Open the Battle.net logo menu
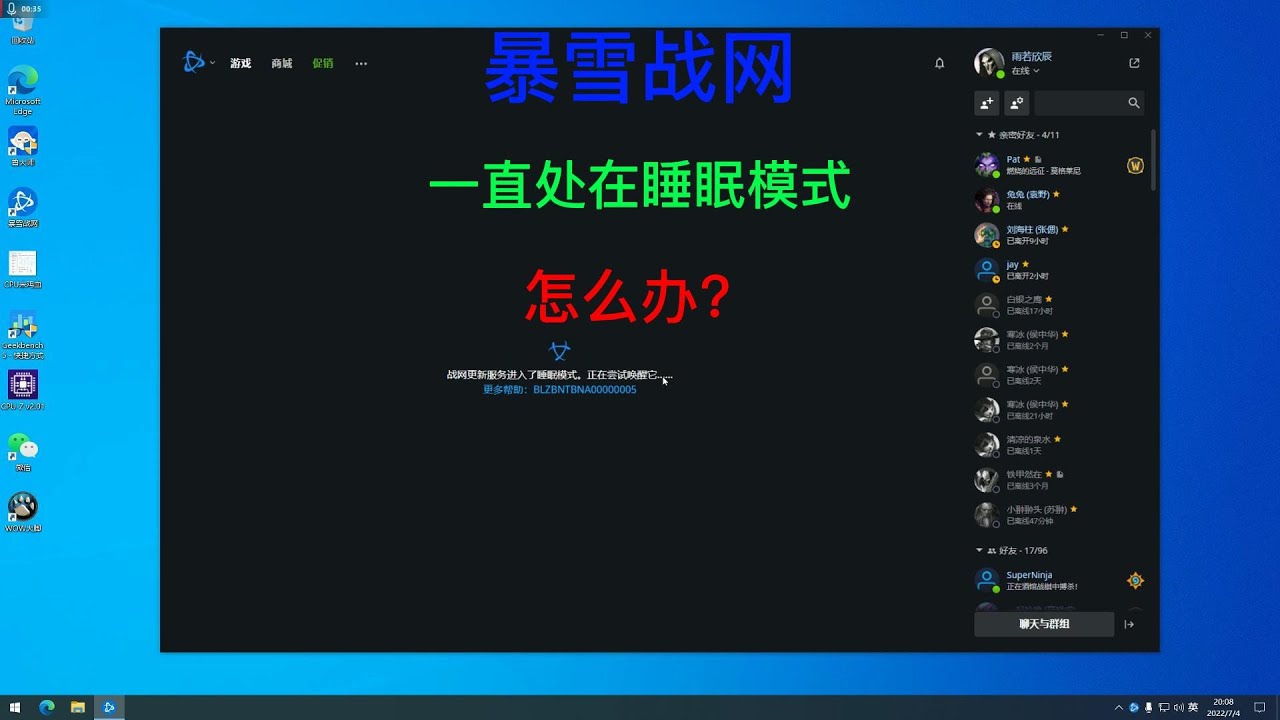 click(194, 62)
